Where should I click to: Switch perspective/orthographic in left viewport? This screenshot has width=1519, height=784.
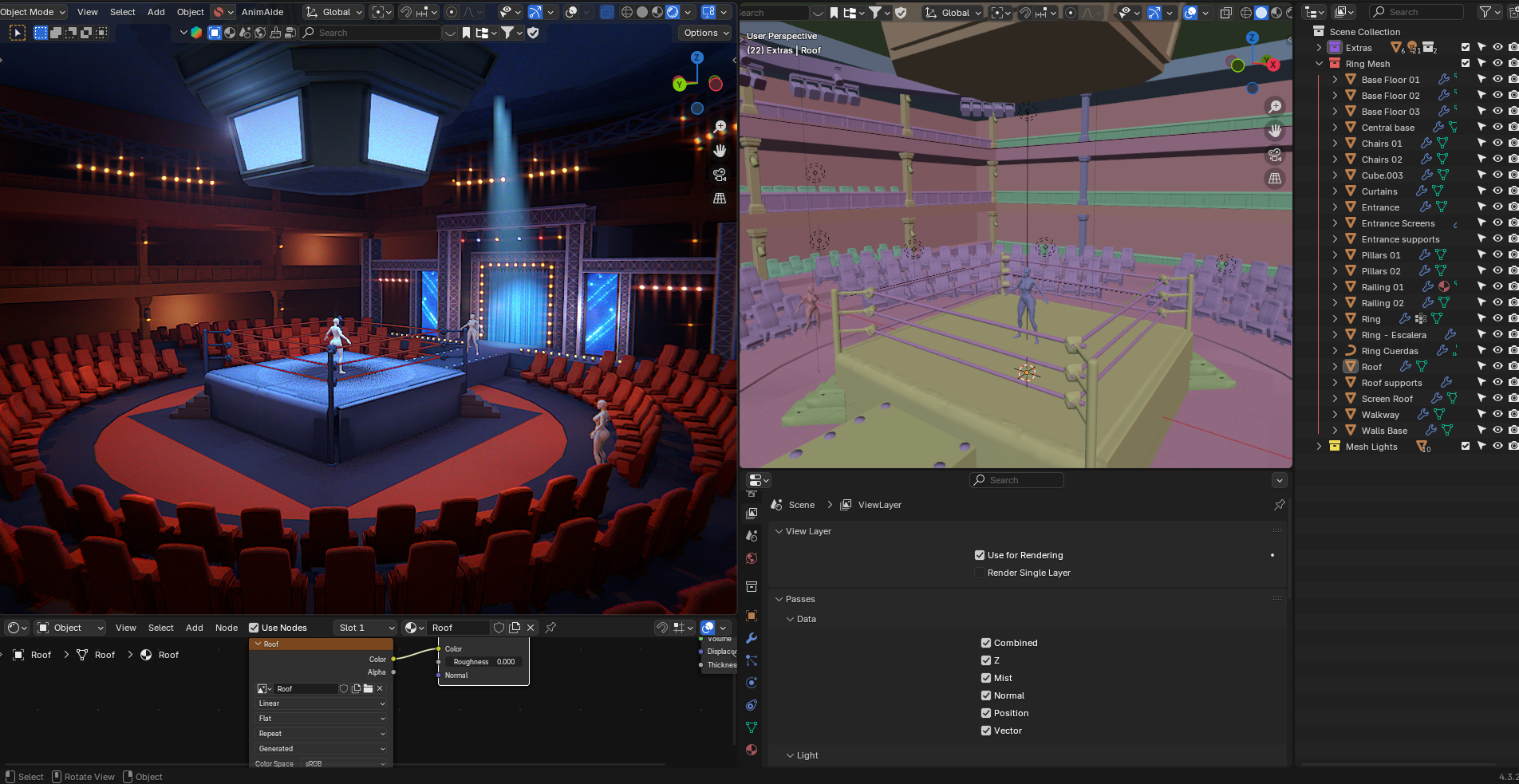[x=720, y=199]
